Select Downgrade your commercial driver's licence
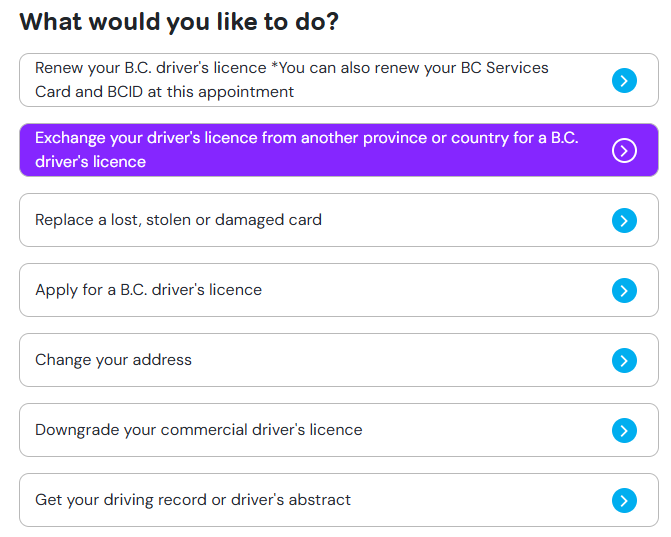Screen dimensions: 671x537 198,430
